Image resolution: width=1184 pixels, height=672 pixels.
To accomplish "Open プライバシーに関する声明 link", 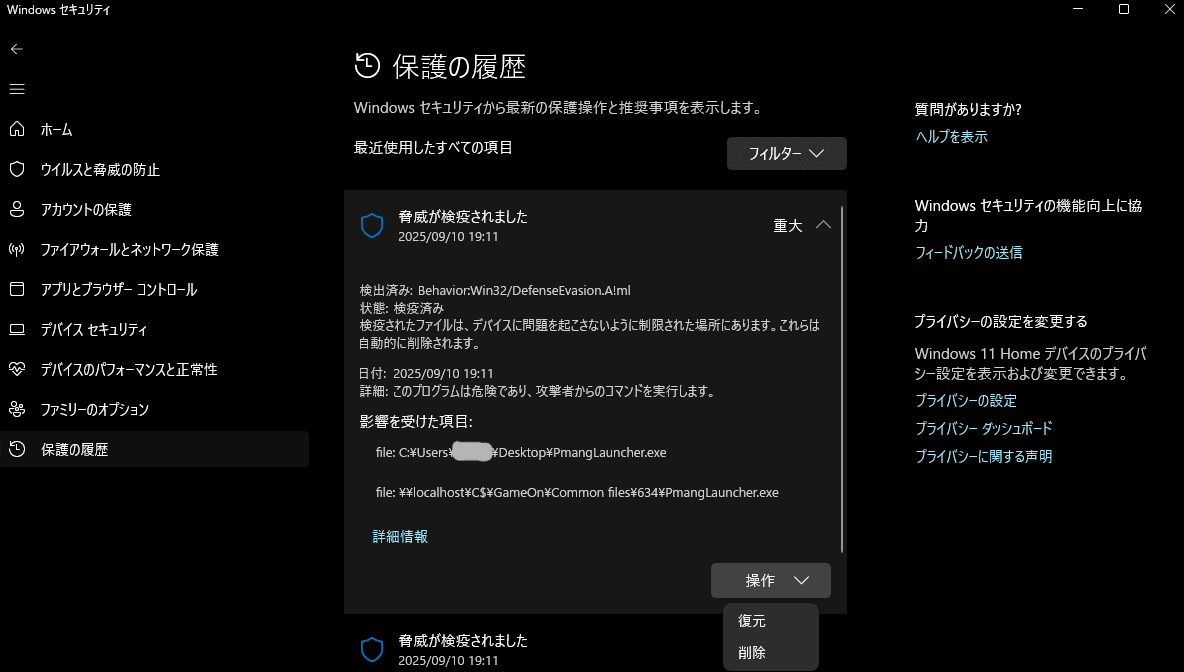I will click(x=983, y=456).
